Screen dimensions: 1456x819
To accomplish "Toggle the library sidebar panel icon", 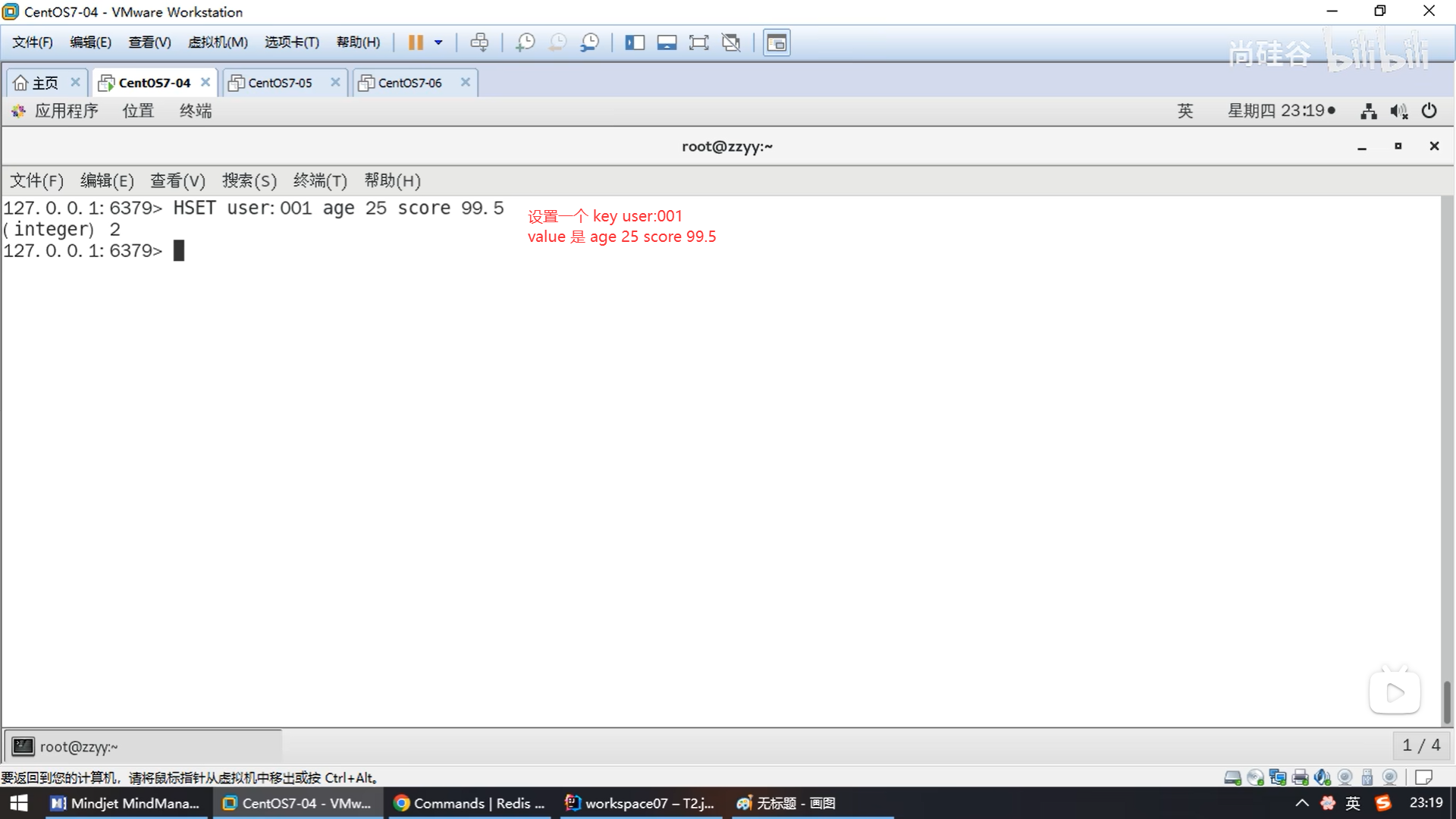I will (635, 42).
